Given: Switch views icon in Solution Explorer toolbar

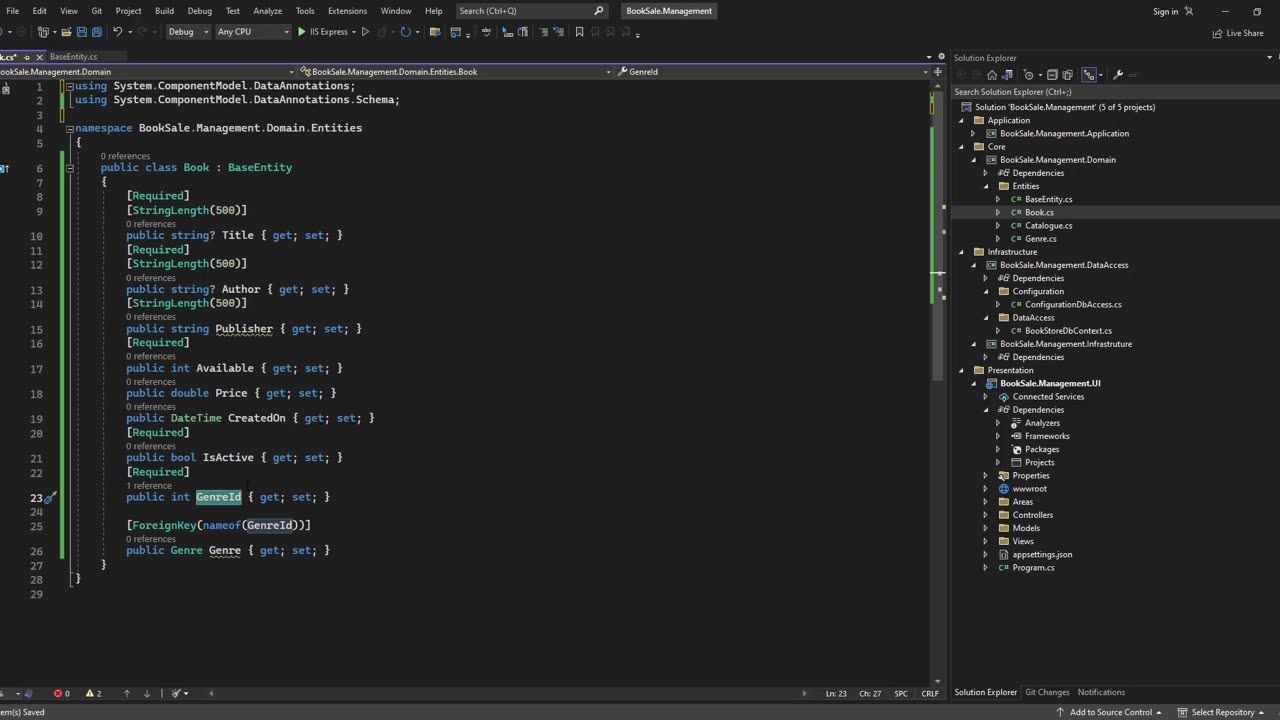Looking at the screenshot, I should coord(1007,75).
